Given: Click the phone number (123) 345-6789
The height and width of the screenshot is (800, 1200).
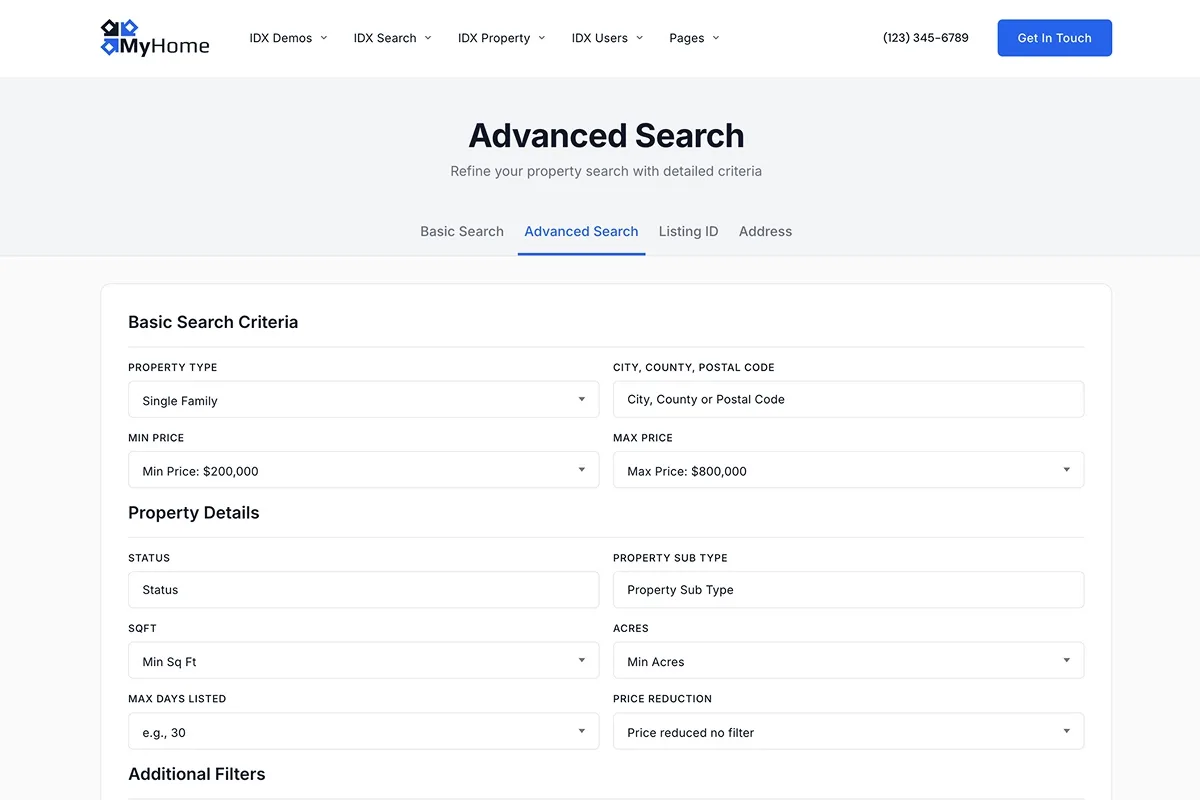Looking at the screenshot, I should coord(926,38).
